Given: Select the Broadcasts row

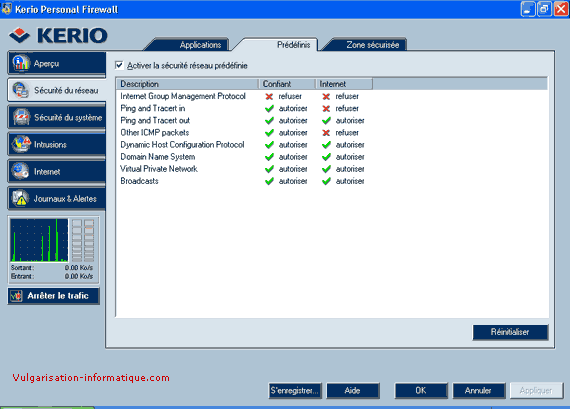Looking at the screenshot, I should [x=332, y=181].
